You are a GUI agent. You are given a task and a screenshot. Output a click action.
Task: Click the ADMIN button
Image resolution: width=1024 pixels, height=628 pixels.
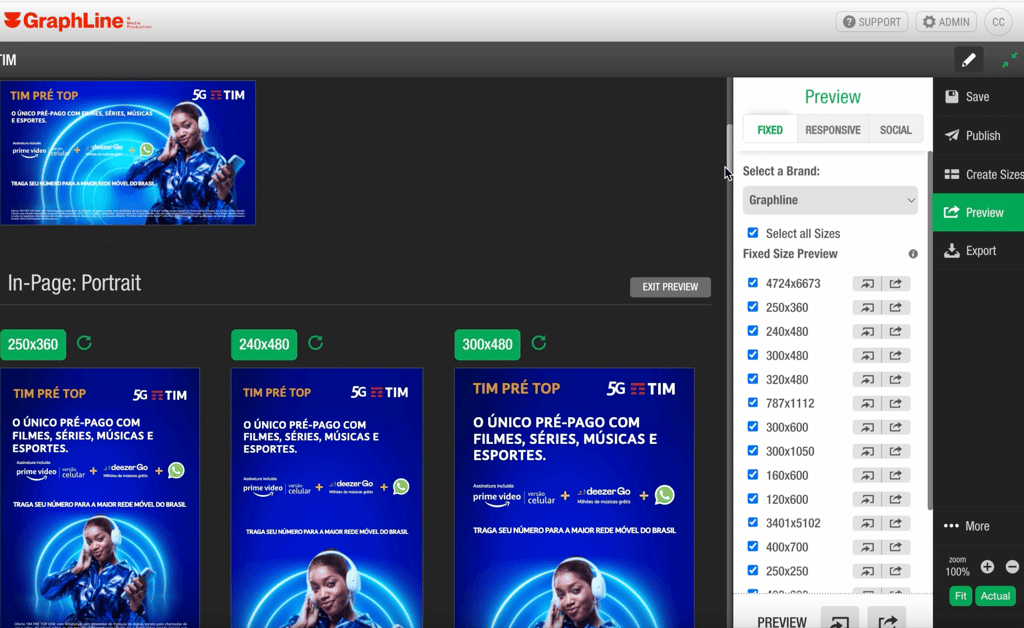click(946, 22)
